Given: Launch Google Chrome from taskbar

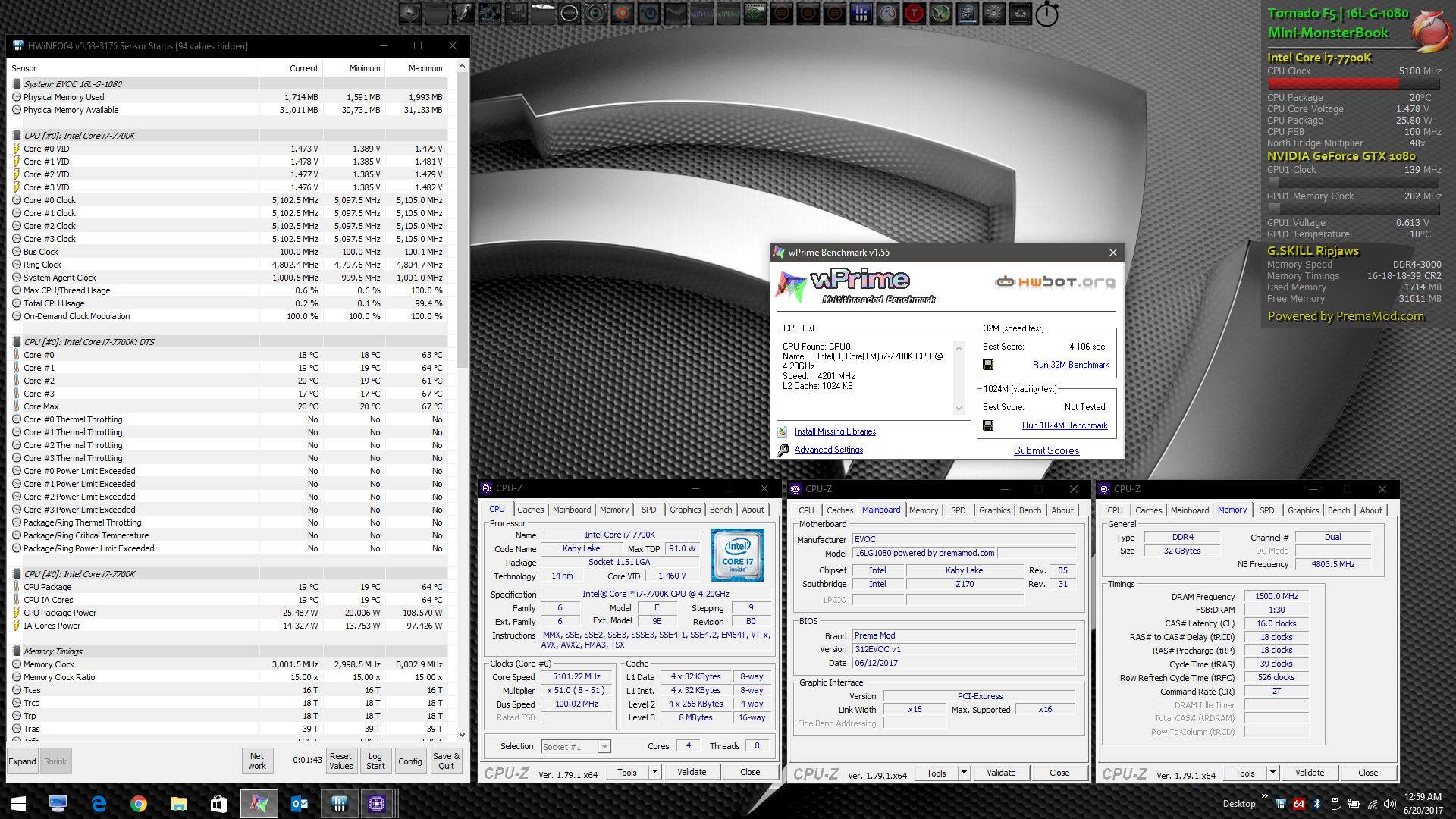Looking at the screenshot, I should click(x=138, y=803).
